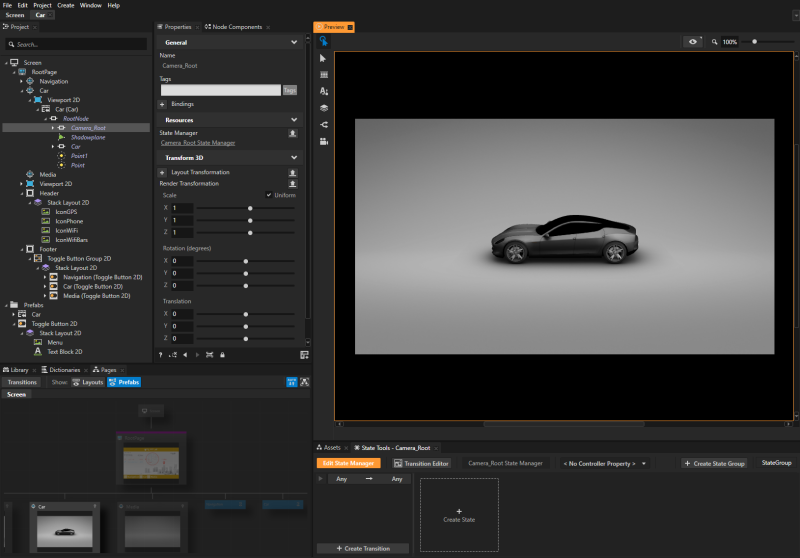The width and height of the screenshot is (800, 558).
Task: Collapse the Transform 3D section
Action: coord(293,157)
